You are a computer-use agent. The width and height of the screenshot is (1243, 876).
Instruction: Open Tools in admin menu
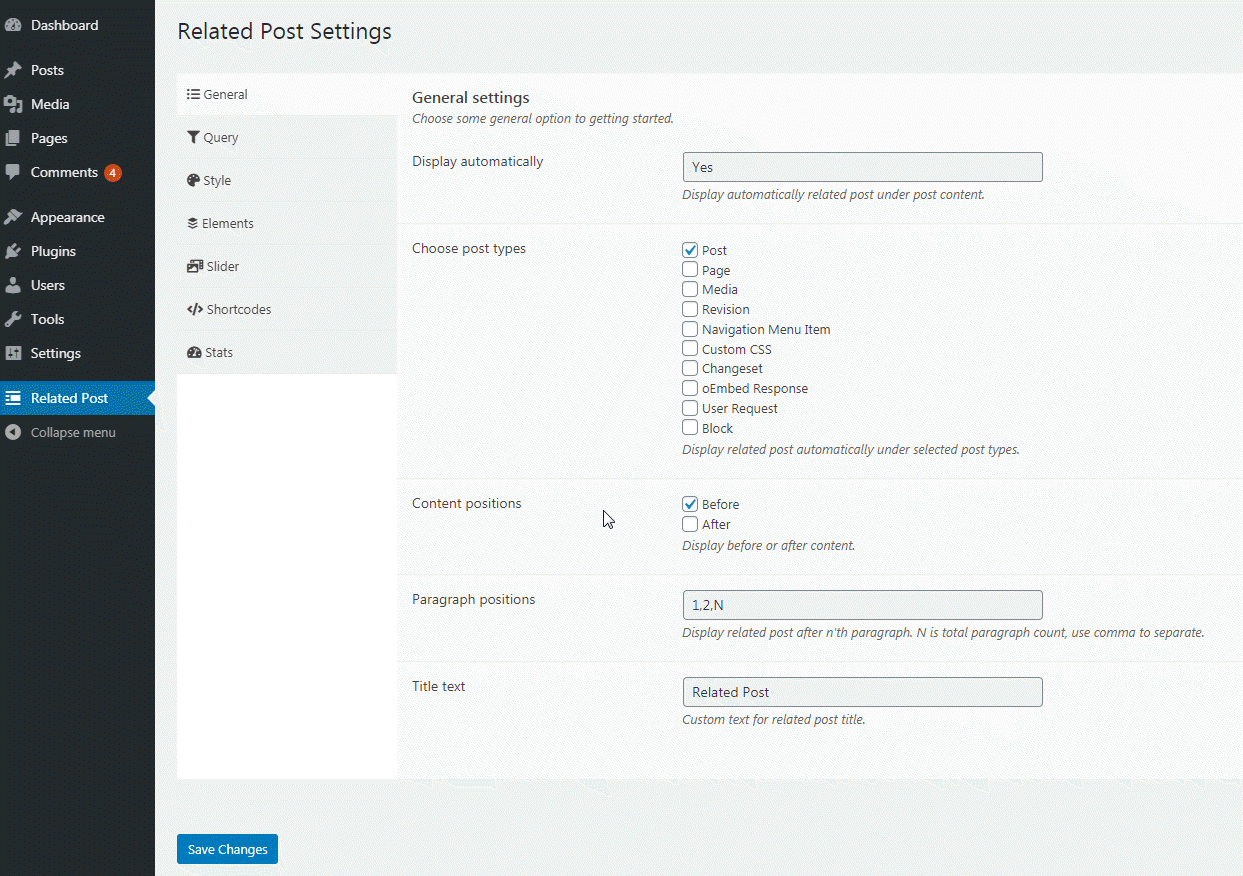click(x=77, y=319)
